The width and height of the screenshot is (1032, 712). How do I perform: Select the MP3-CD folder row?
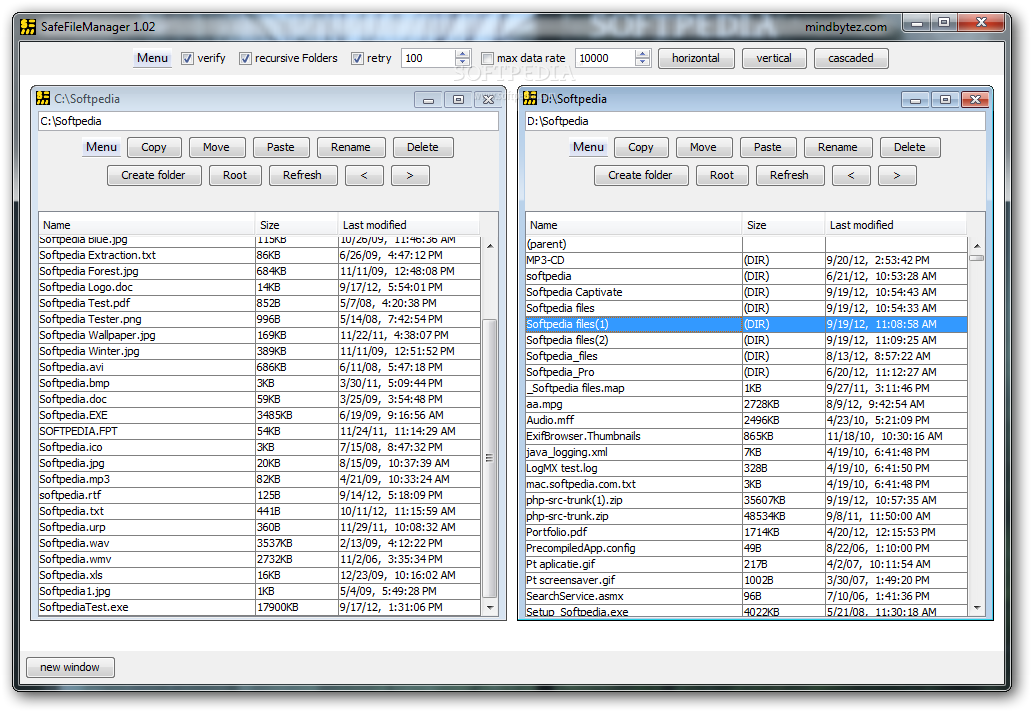(x=746, y=260)
